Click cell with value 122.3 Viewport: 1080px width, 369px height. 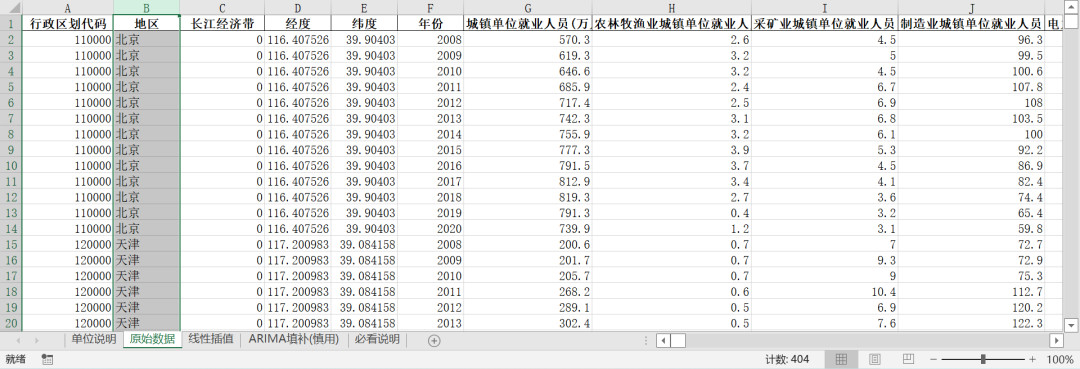971,323
